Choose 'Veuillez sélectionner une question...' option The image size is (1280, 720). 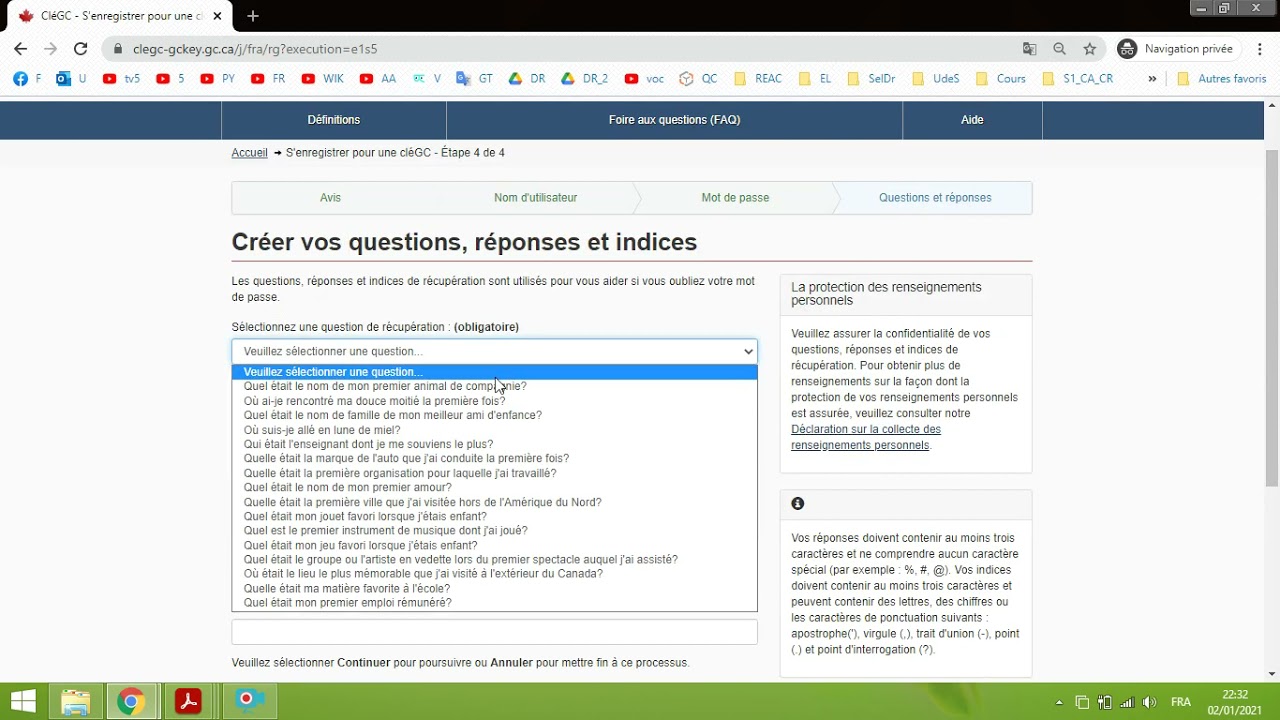[x=494, y=372]
